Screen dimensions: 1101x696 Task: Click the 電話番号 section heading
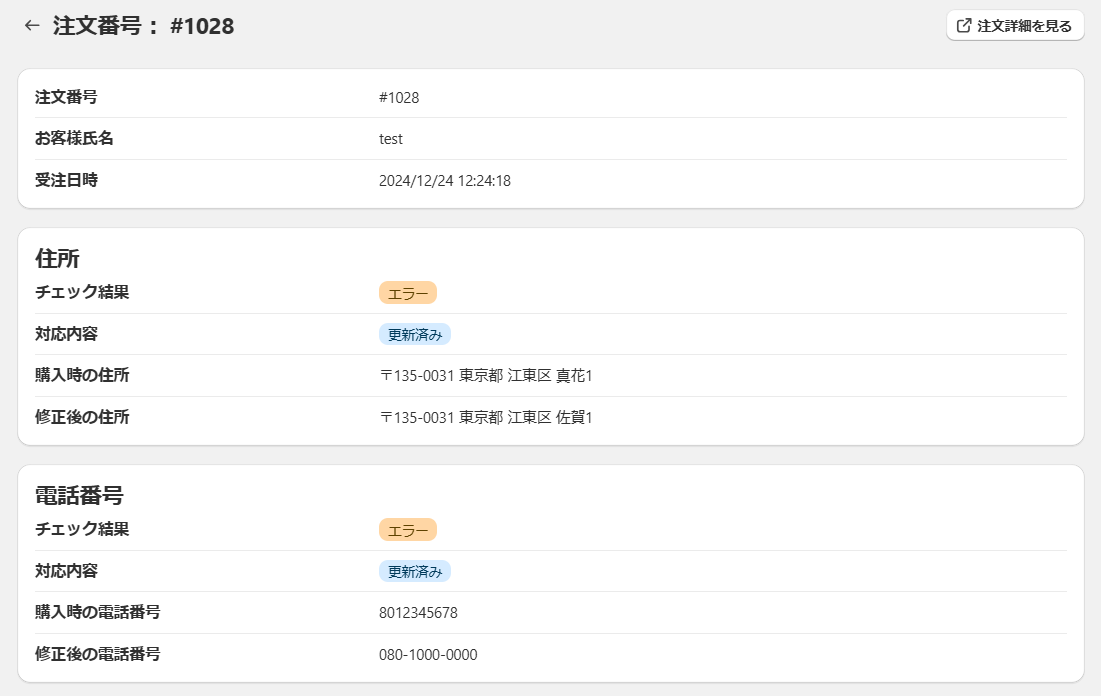coord(79,495)
